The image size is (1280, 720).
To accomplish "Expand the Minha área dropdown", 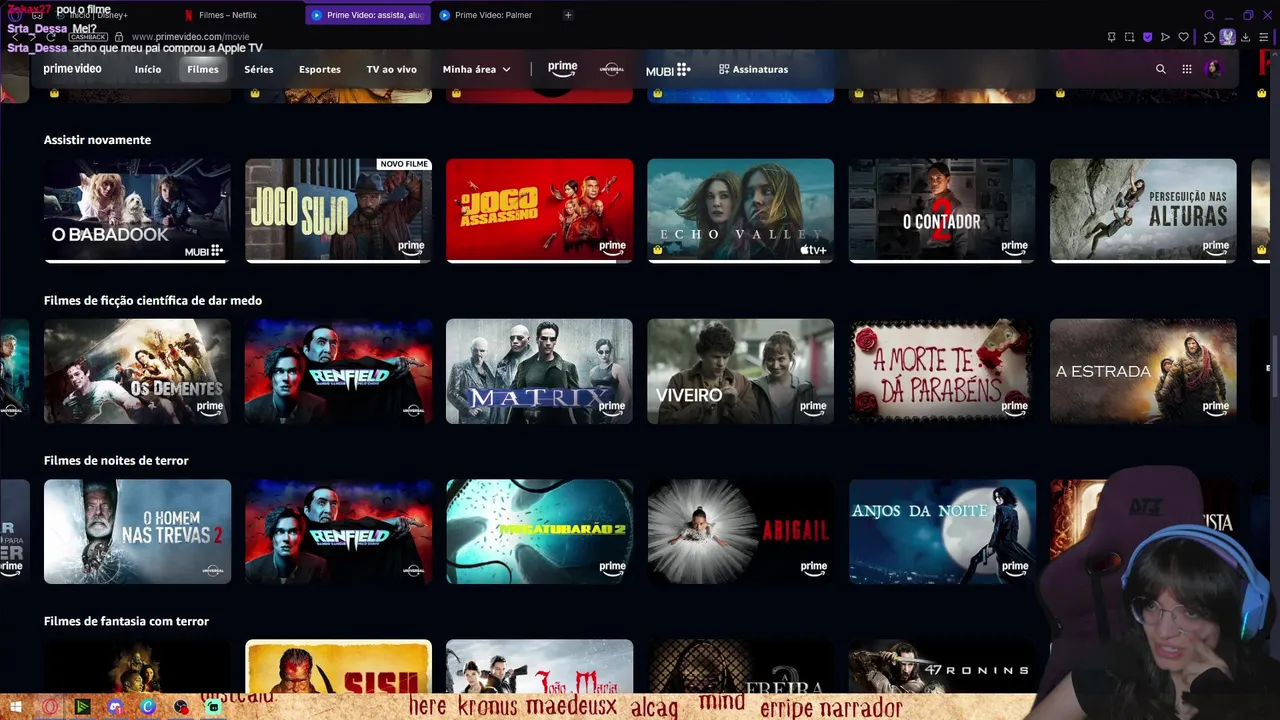I will [x=476, y=69].
